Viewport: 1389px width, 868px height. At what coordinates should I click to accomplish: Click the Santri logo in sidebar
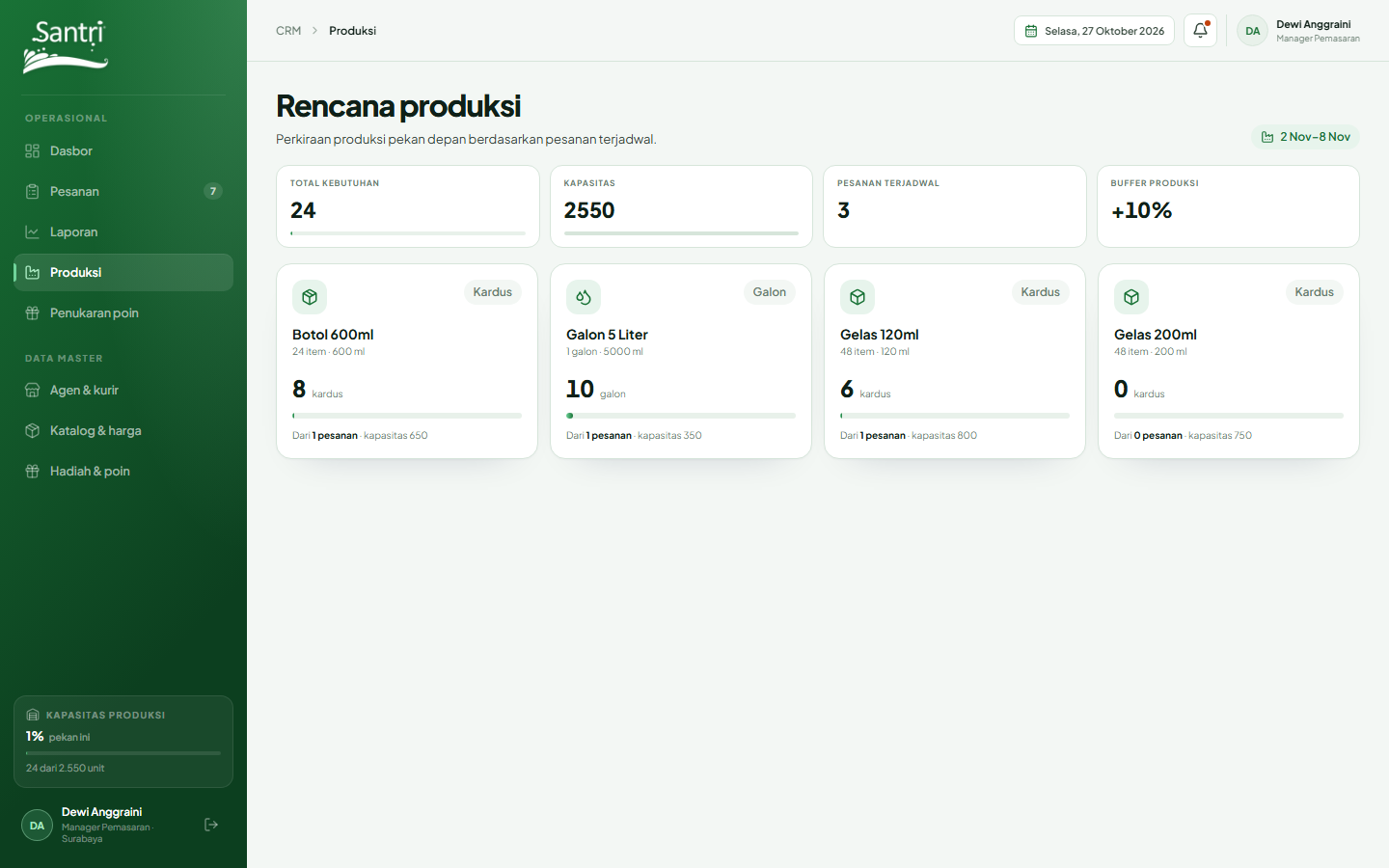pyautogui.click(x=66, y=46)
